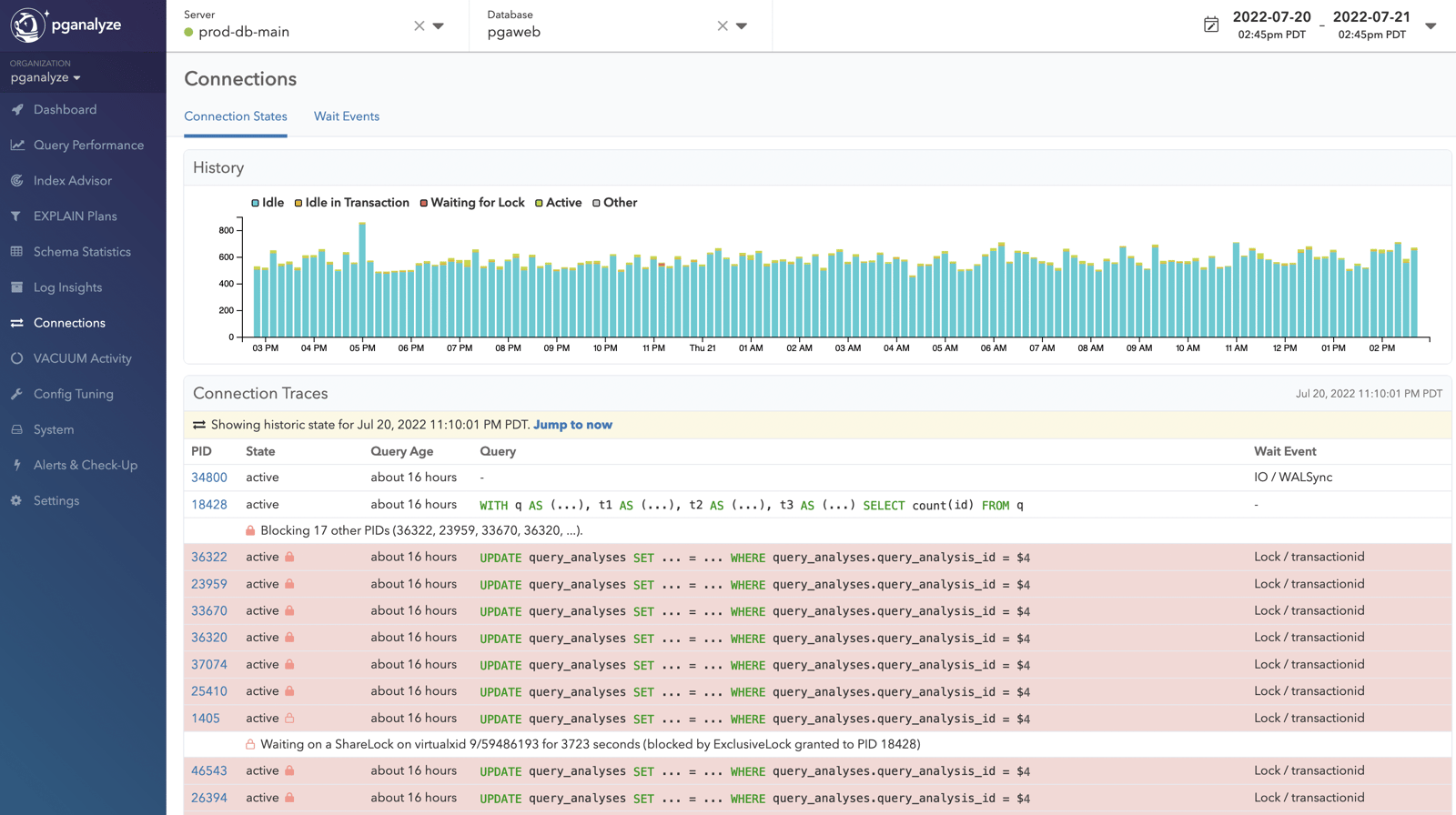This screenshot has width=1456, height=815.
Task: Click the tall 05 PM chart bar
Action: pos(362,280)
